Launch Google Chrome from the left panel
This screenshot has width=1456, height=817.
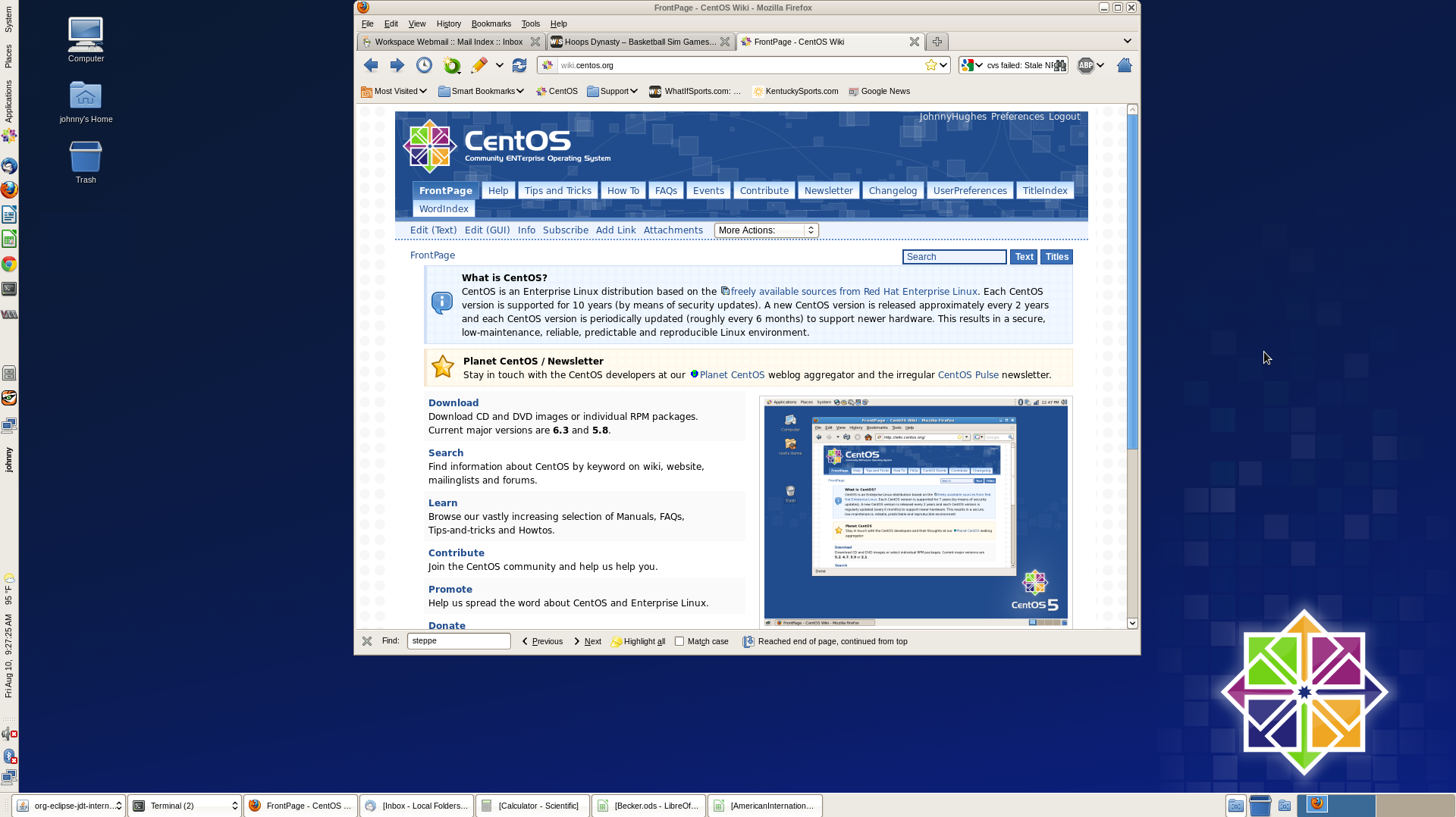point(9,264)
